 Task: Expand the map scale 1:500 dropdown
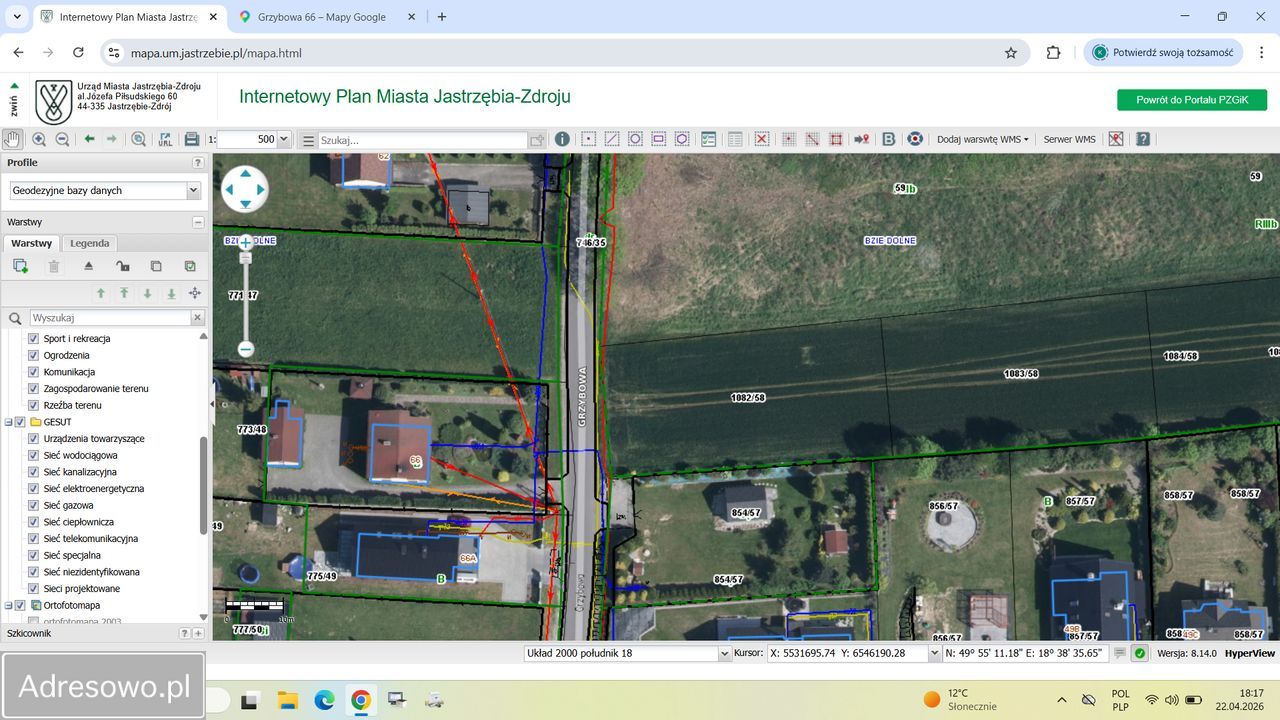coord(284,140)
